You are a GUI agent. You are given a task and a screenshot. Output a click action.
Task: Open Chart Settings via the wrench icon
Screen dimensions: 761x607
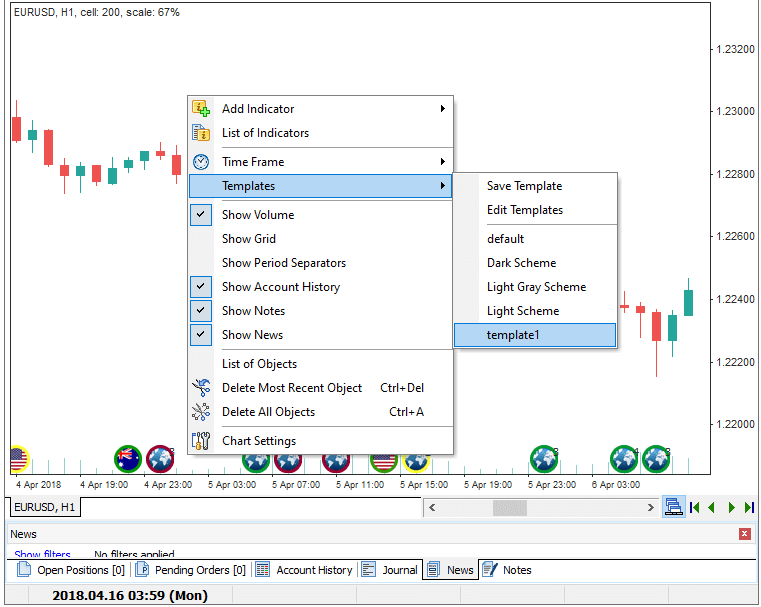click(201, 441)
